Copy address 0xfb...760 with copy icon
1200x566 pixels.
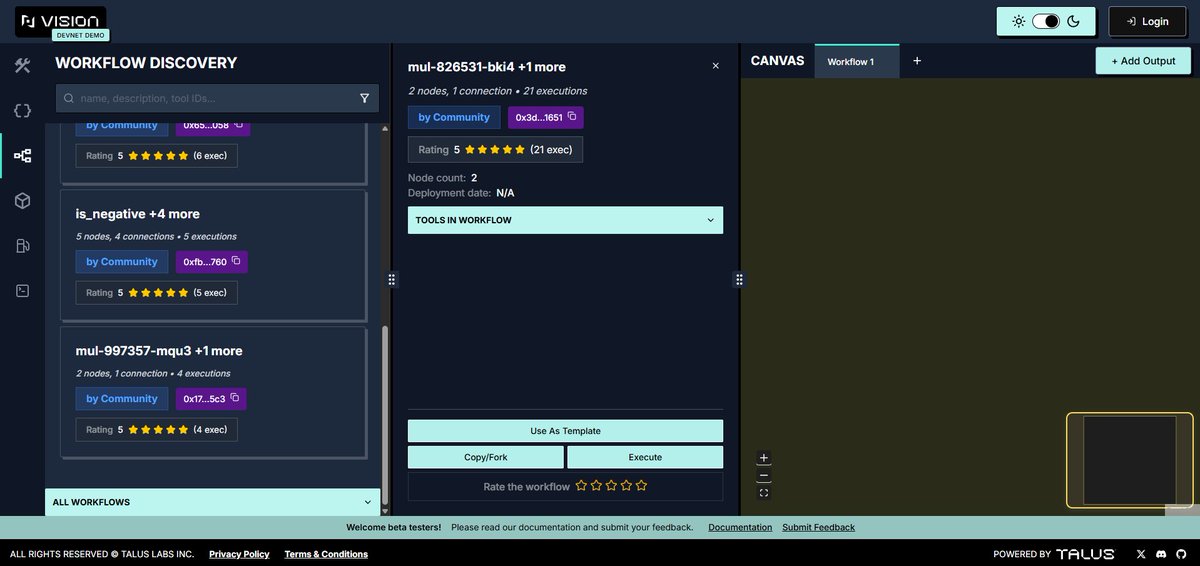pyautogui.click(x=236, y=261)
